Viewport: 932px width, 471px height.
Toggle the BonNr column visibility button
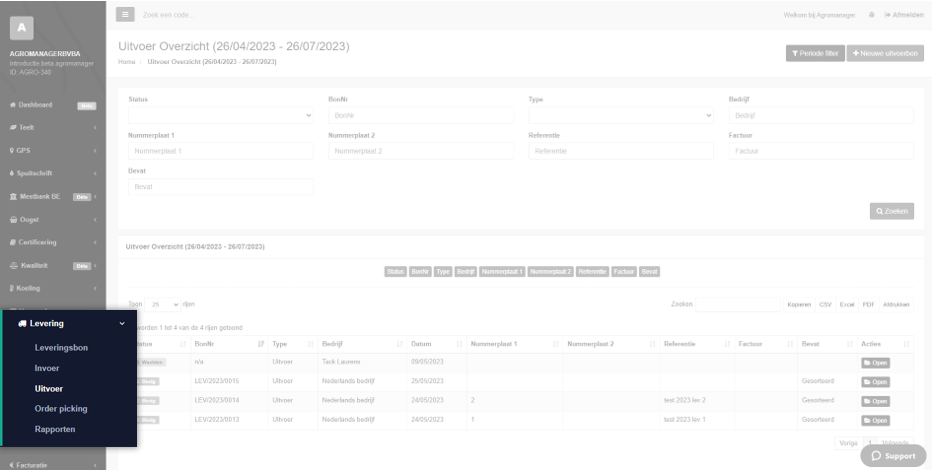pyautogui.click(x=420, y=272)
